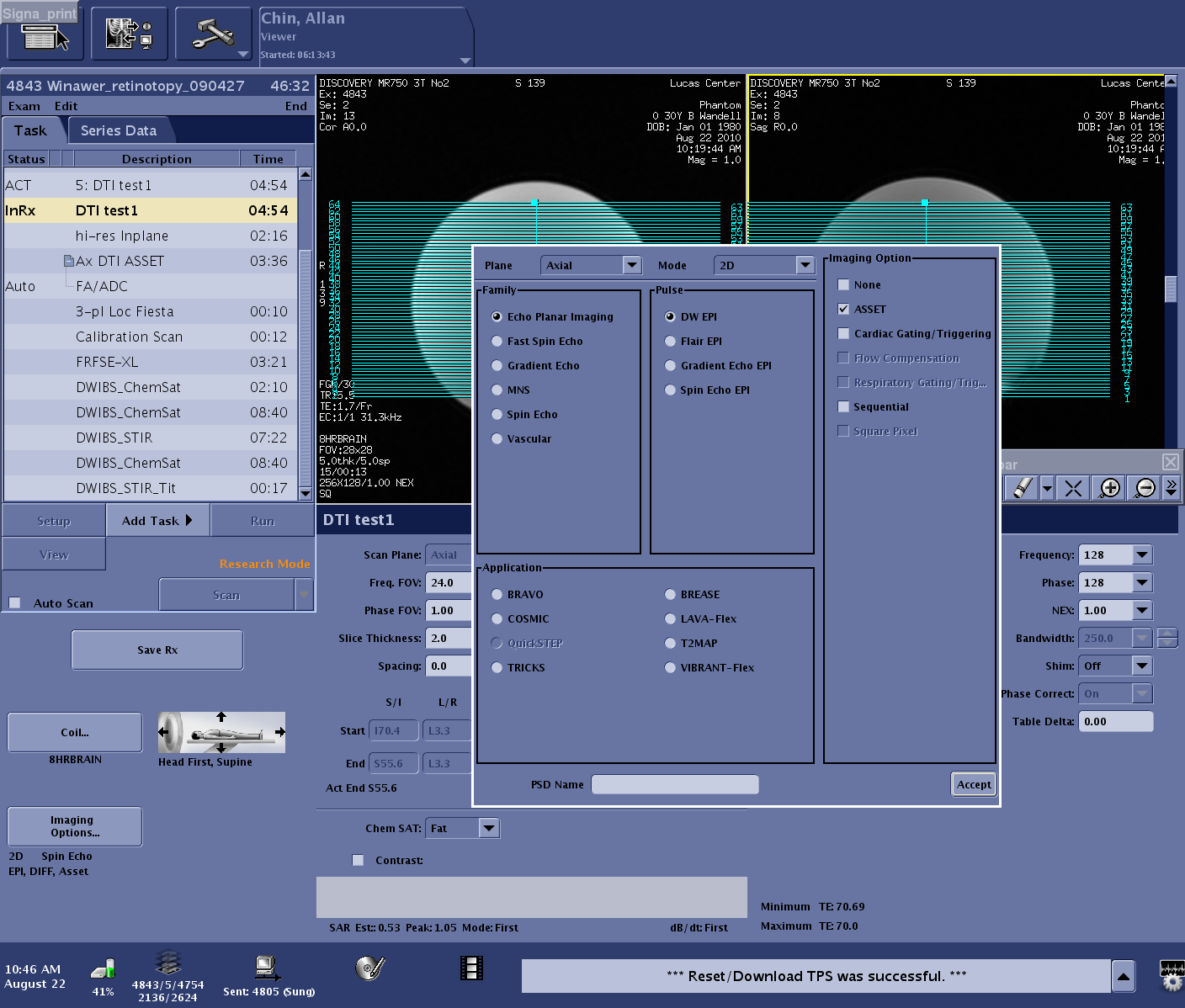Open the Frequency dropdown

1141,554
